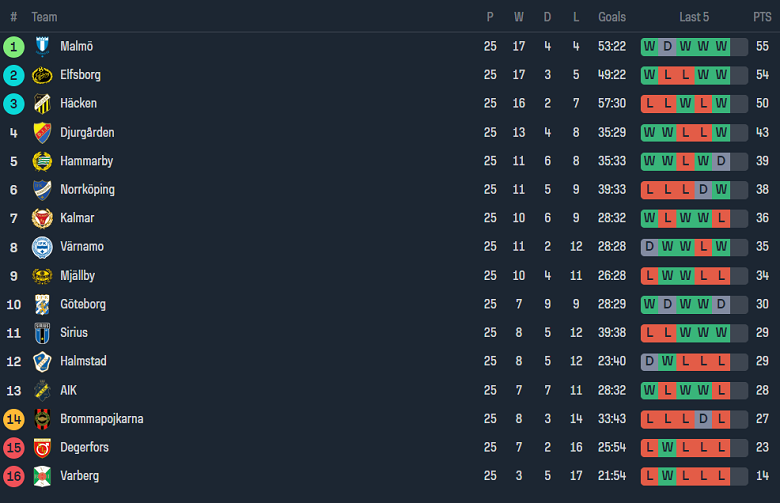This screenshot has height=503, width=780.
Task: Open the Brommapojkarna team link
Action: pyautogui.click(x=101, y=419)
